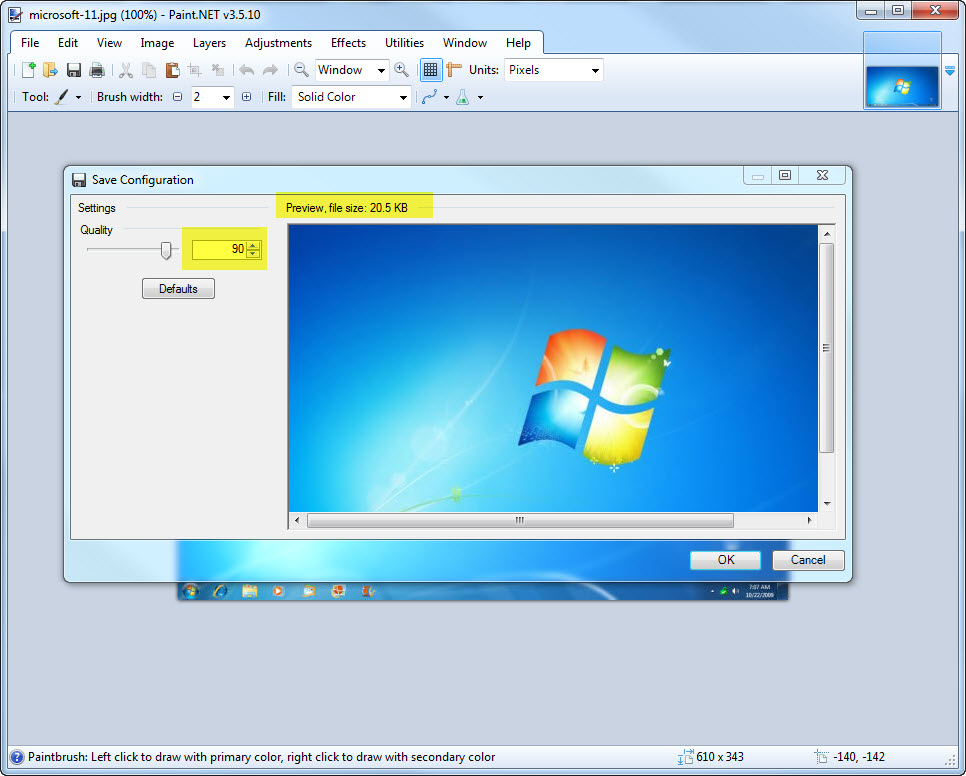Click the Quality value field showing 90

pyautogui.click(x=219, y=249)
